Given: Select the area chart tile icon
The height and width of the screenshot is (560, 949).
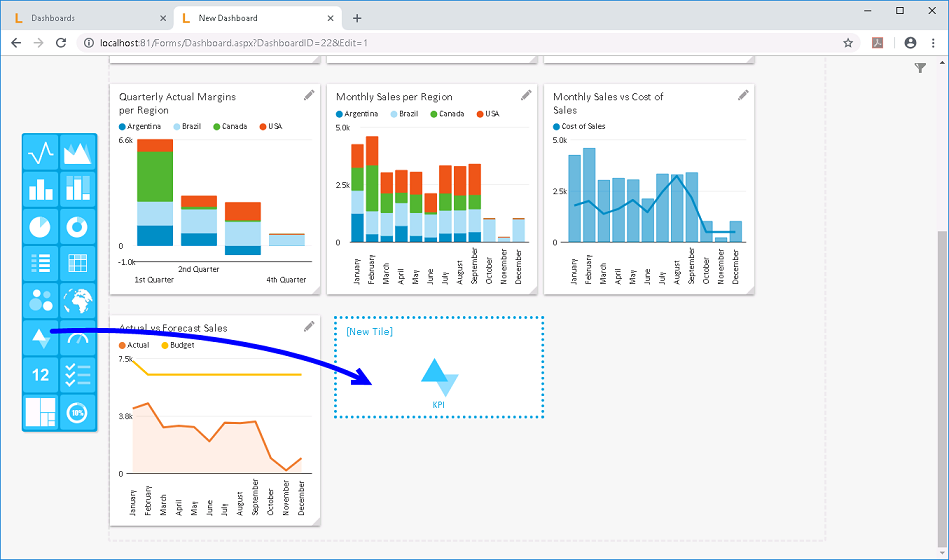Looking at the screenshot, I should (78, 153).
